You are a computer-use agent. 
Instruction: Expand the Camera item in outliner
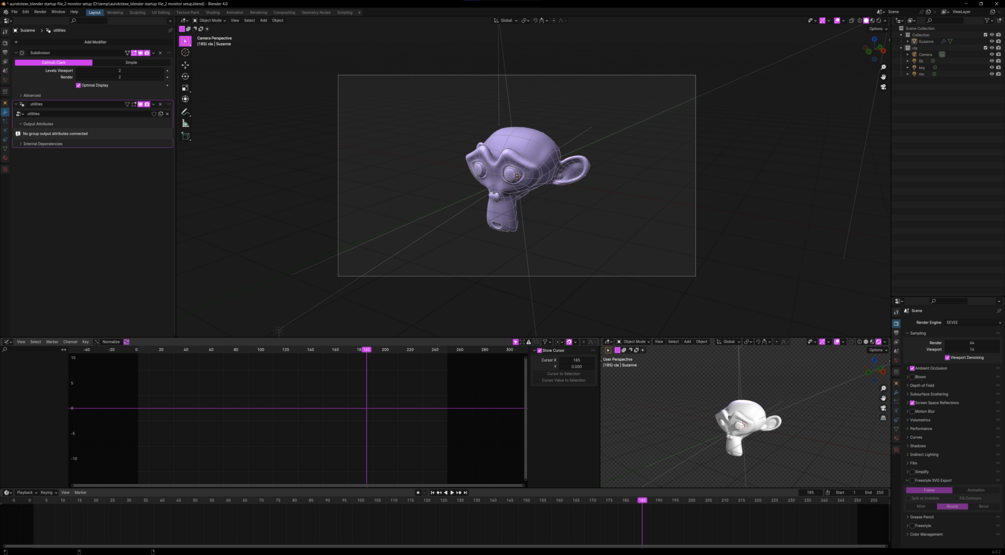(908, 54)
